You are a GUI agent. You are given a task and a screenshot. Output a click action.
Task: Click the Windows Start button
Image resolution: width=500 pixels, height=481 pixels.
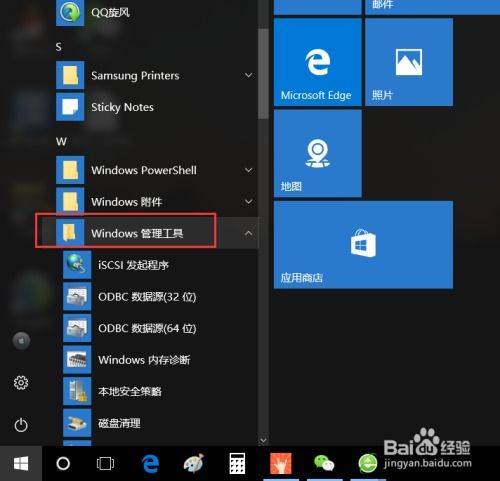[x=21, y=463]
